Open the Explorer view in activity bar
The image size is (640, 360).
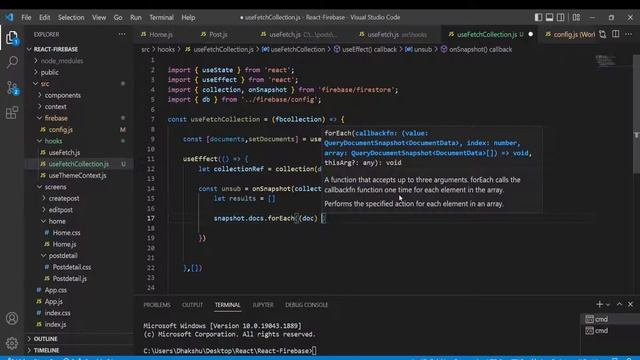[12, 38]
